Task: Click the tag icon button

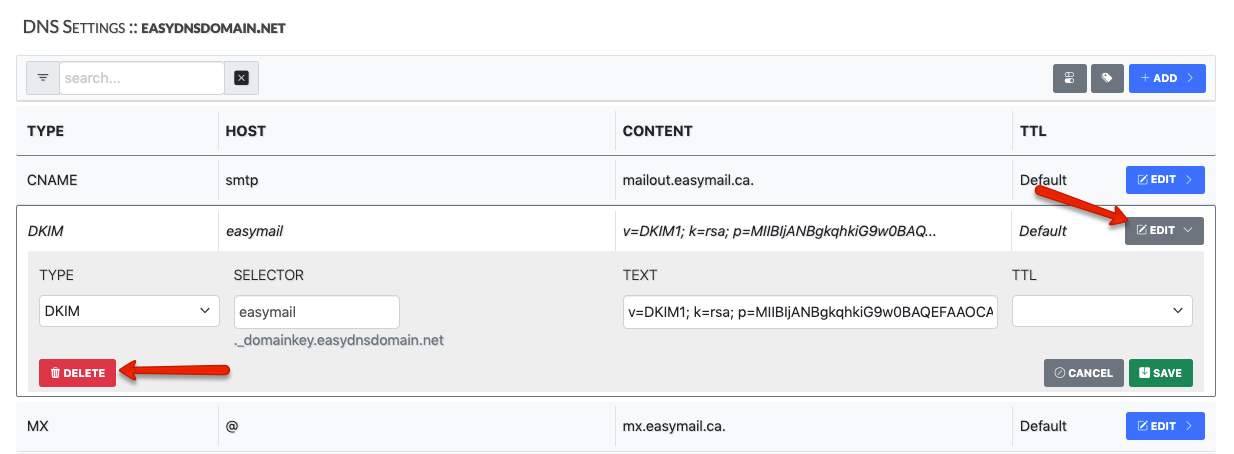Action: click(x=1107, y=78)
